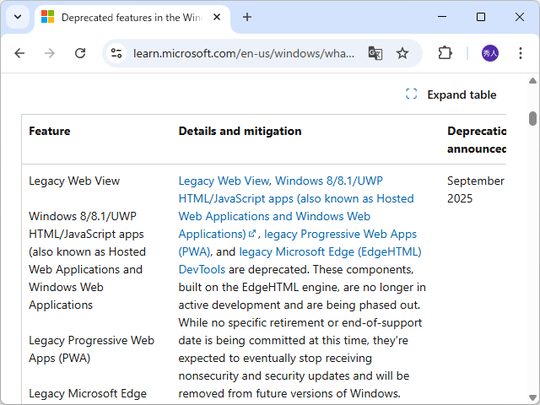Expand the tab search dropdown chevron

pos(18,17)
